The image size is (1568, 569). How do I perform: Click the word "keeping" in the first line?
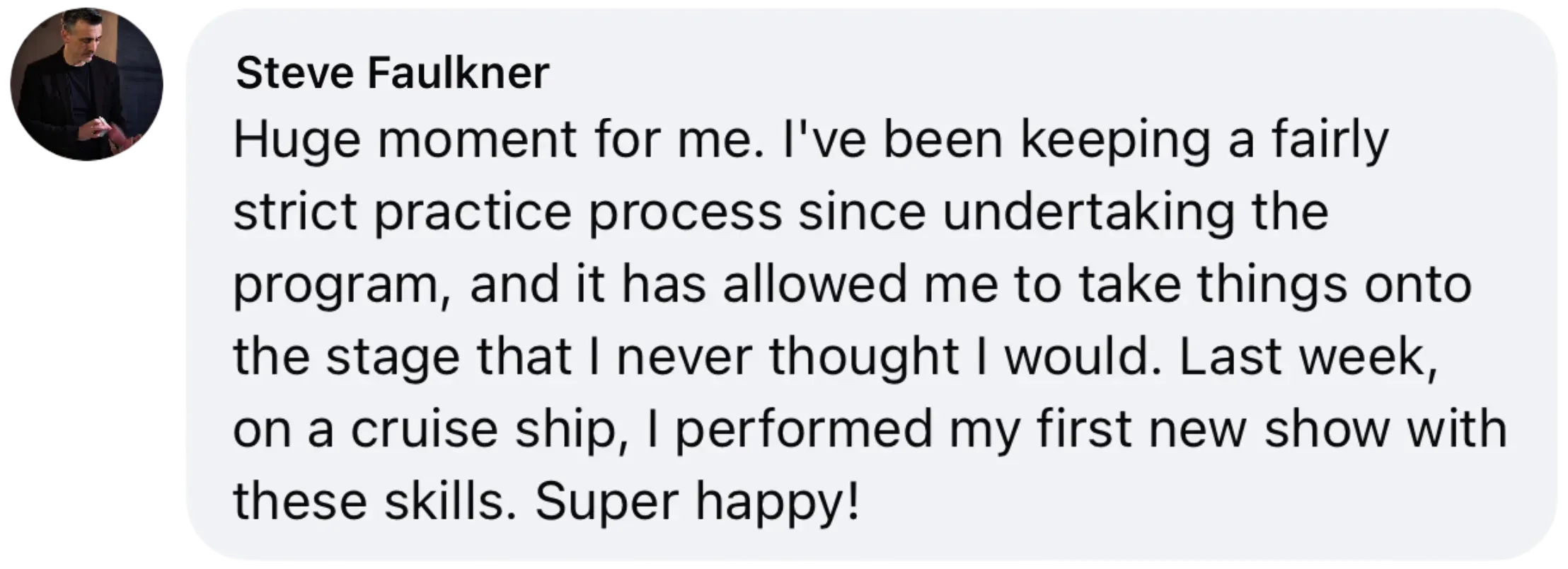pyautogui.click(x=1115, y=141)
